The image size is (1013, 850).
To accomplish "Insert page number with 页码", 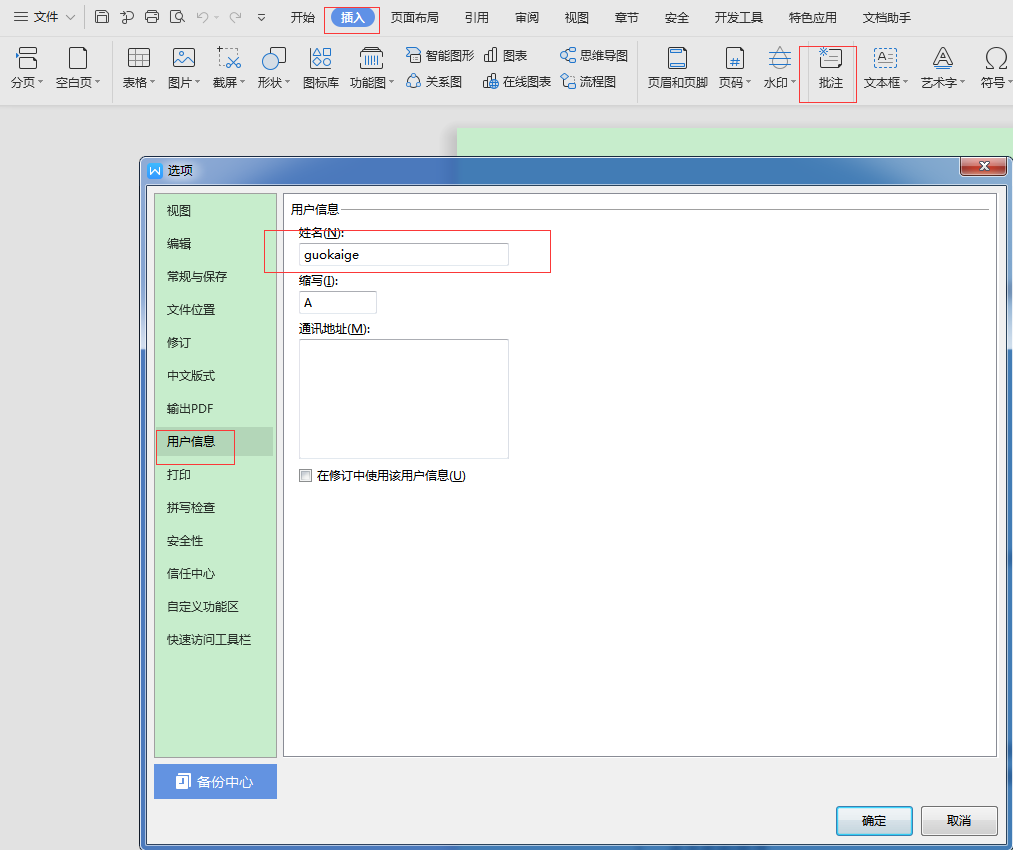I will coord(735,68).
